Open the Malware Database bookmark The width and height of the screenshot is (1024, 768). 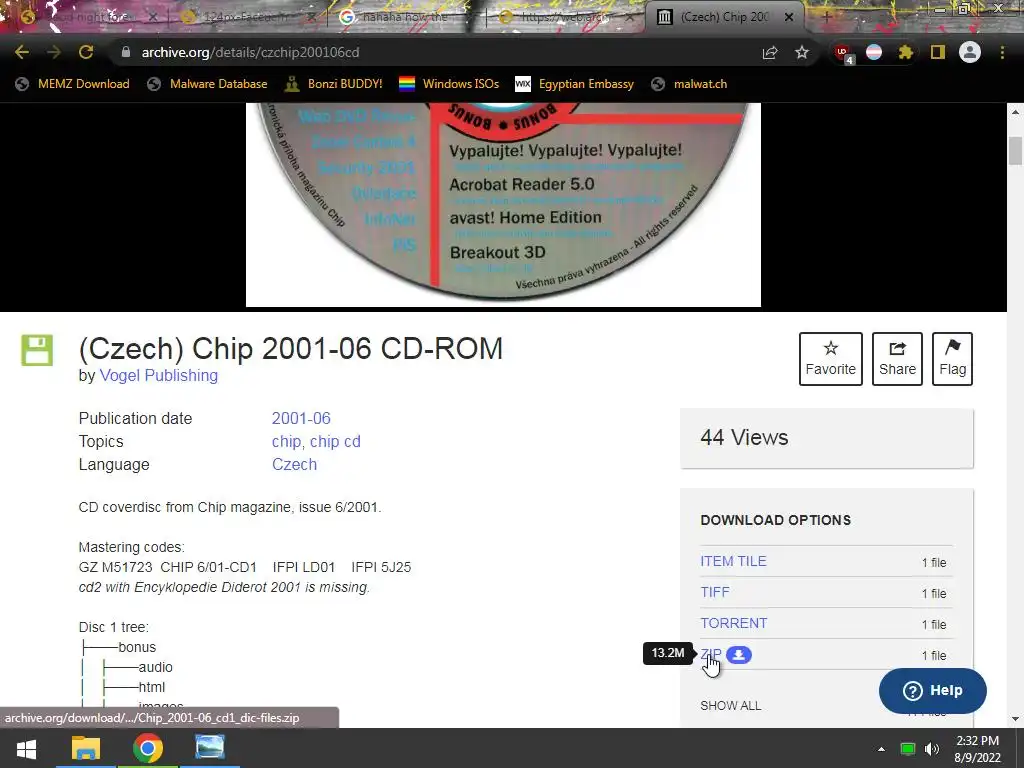coord(207,84)
